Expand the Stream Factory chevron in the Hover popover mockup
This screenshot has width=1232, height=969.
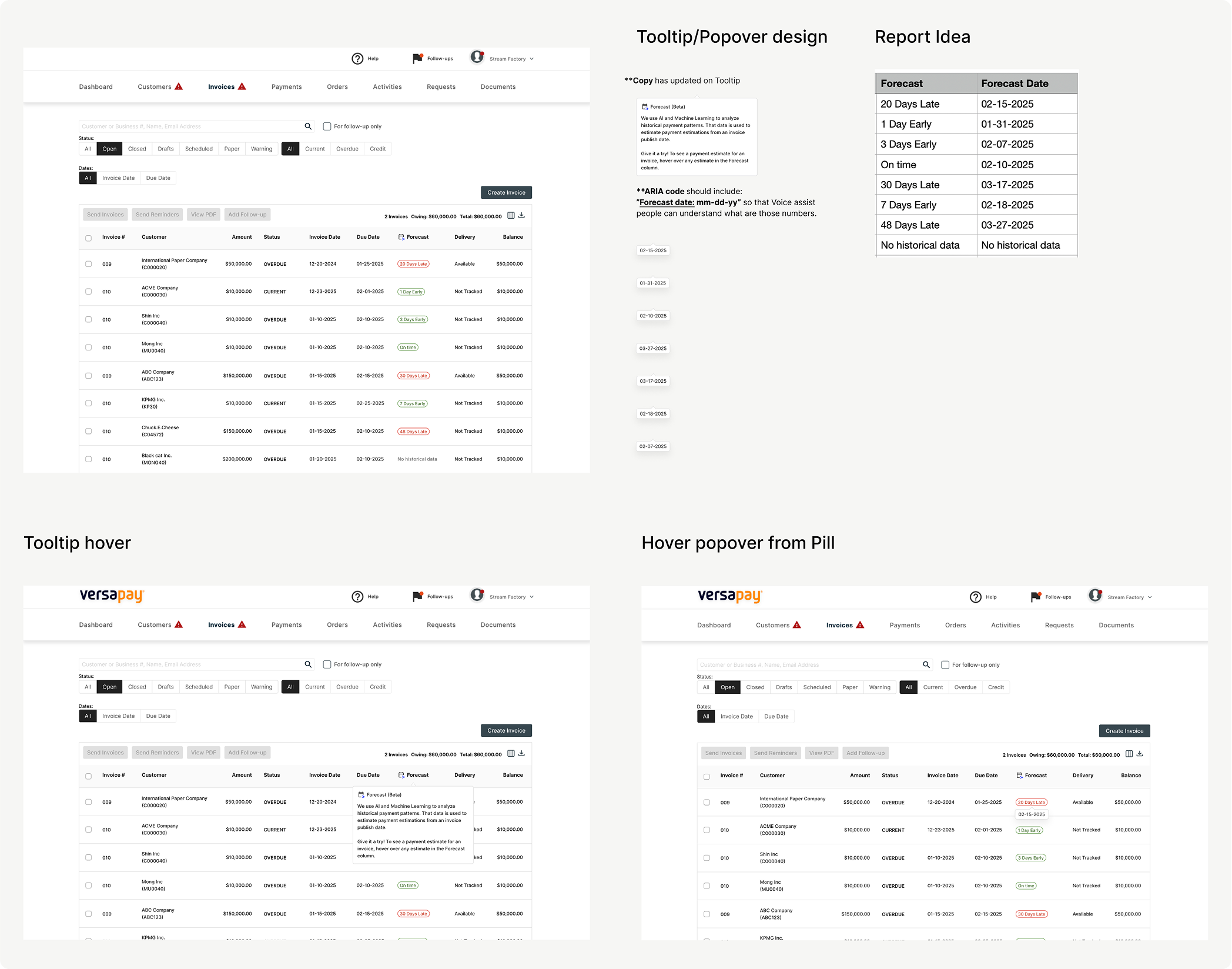(1150, 597)
